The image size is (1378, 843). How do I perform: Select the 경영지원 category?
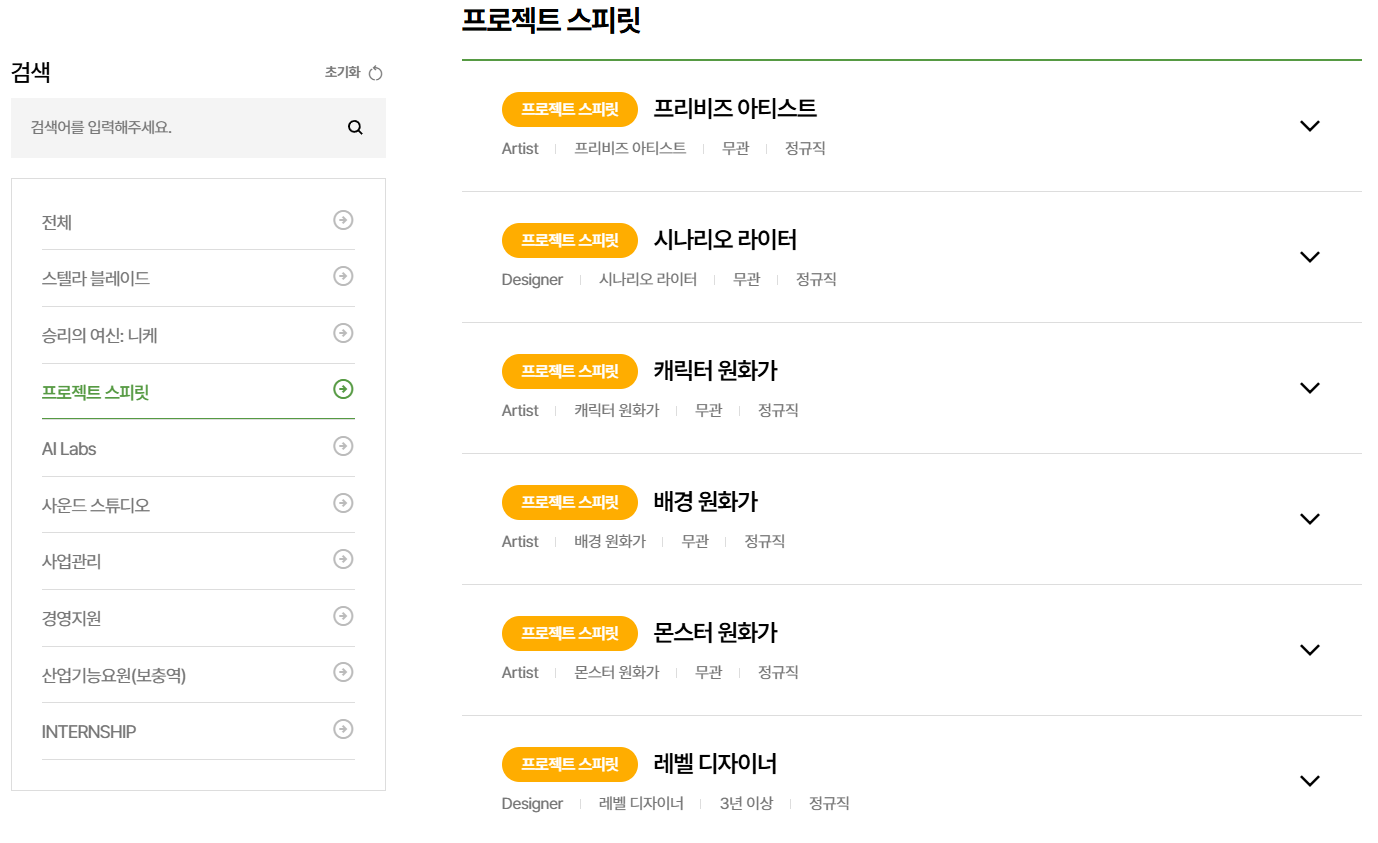click(x=72, y=619)
